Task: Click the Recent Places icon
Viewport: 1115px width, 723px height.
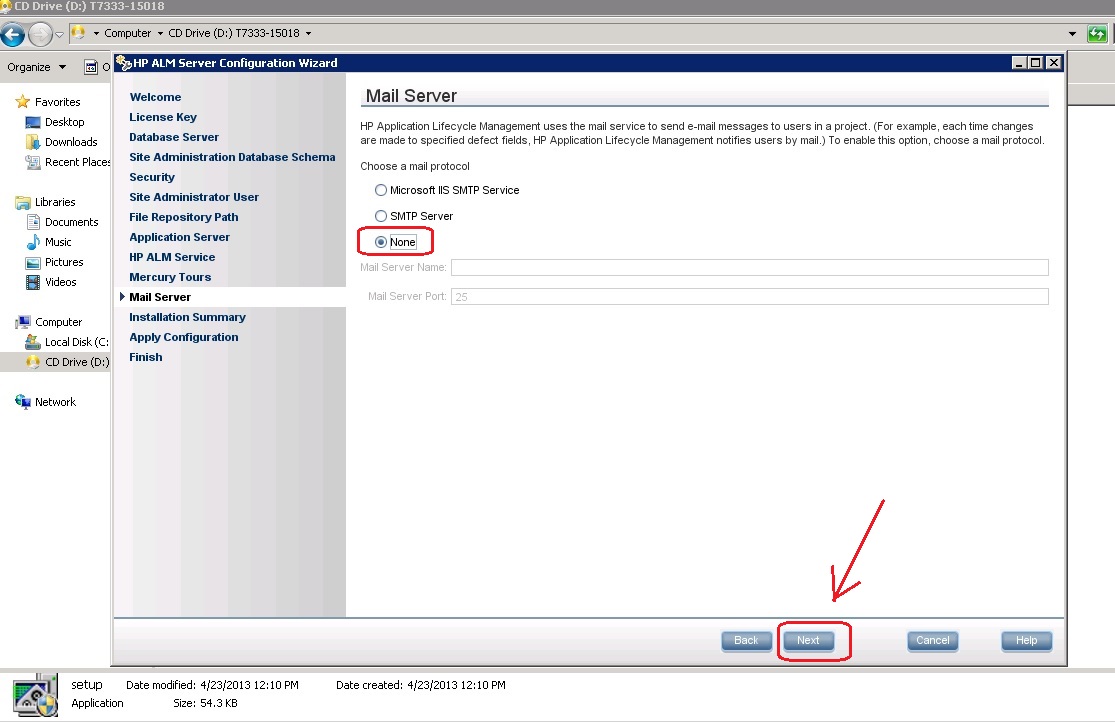Action: coord(33,162)
